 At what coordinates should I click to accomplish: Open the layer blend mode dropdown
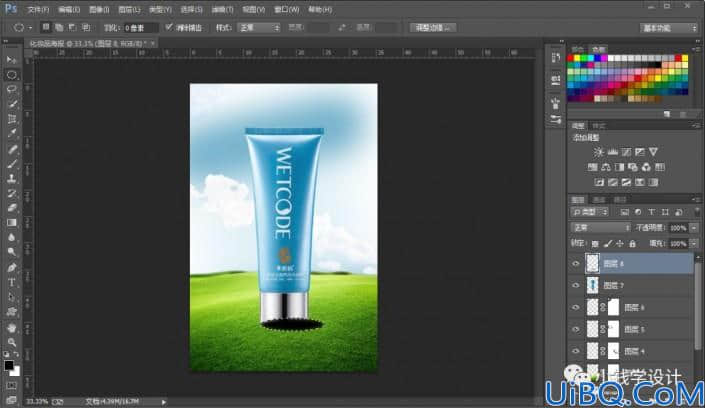coord(601,228)
